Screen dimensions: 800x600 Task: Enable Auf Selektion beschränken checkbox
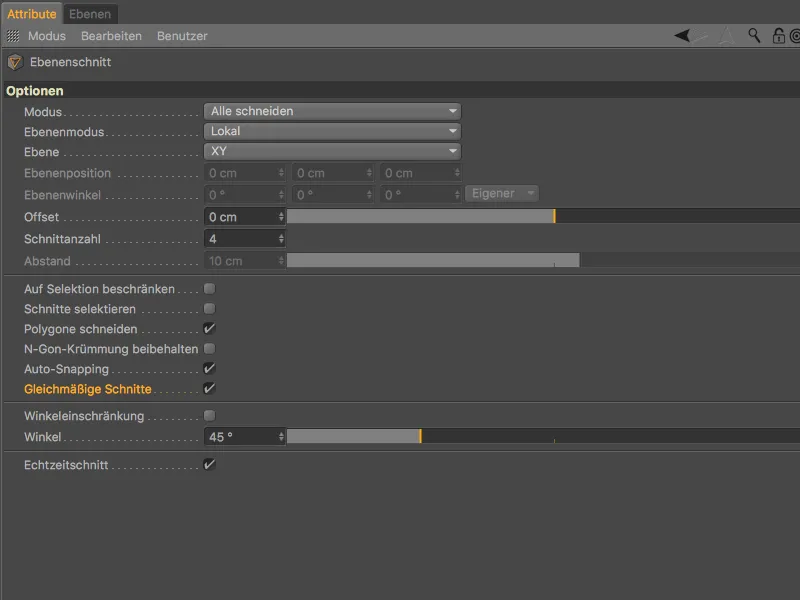point(209,289)
